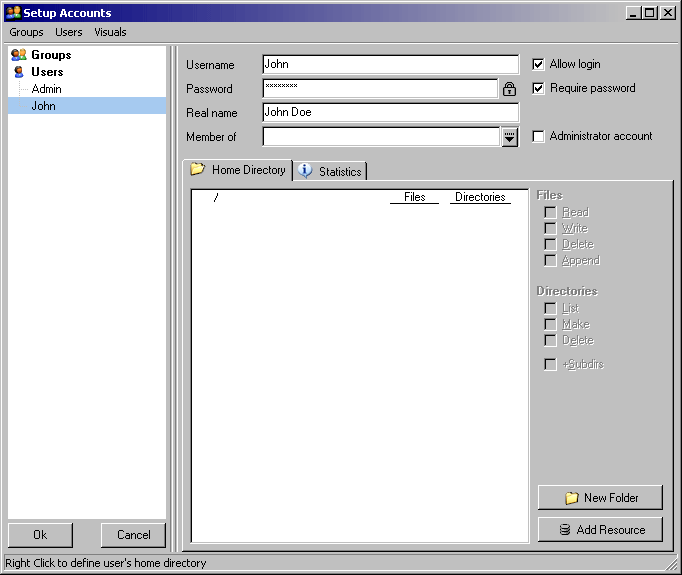Toggle the Require password checkbox

click(538, 88)
